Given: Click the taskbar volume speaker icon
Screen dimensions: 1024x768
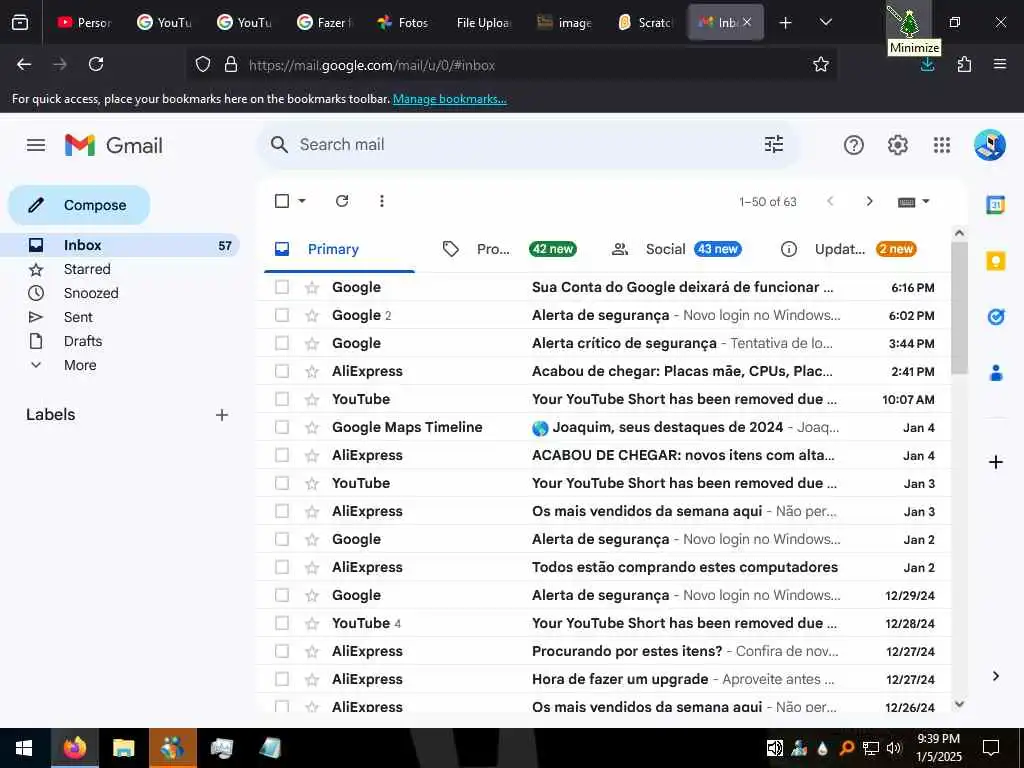Looking at the screenshot, I should (x=895, y=748).
